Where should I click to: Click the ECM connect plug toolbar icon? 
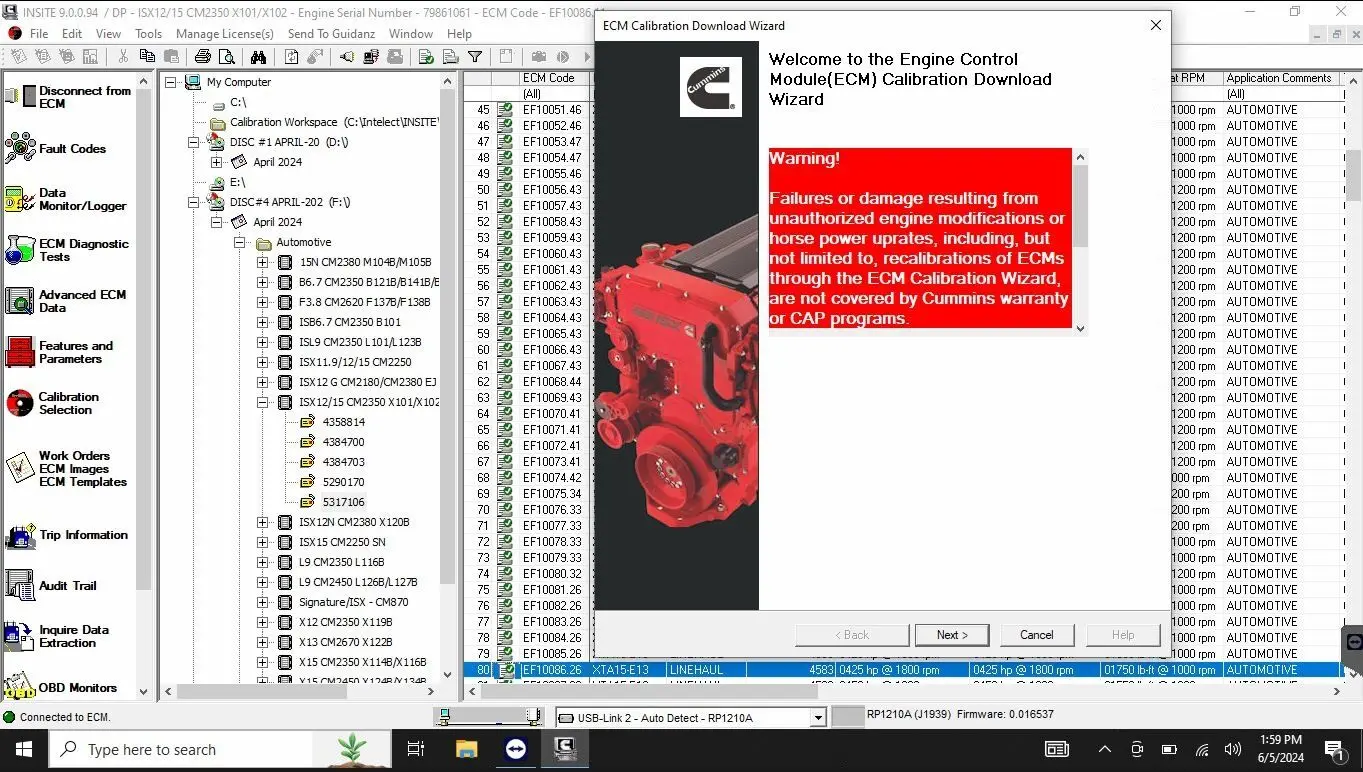(347, 57)
